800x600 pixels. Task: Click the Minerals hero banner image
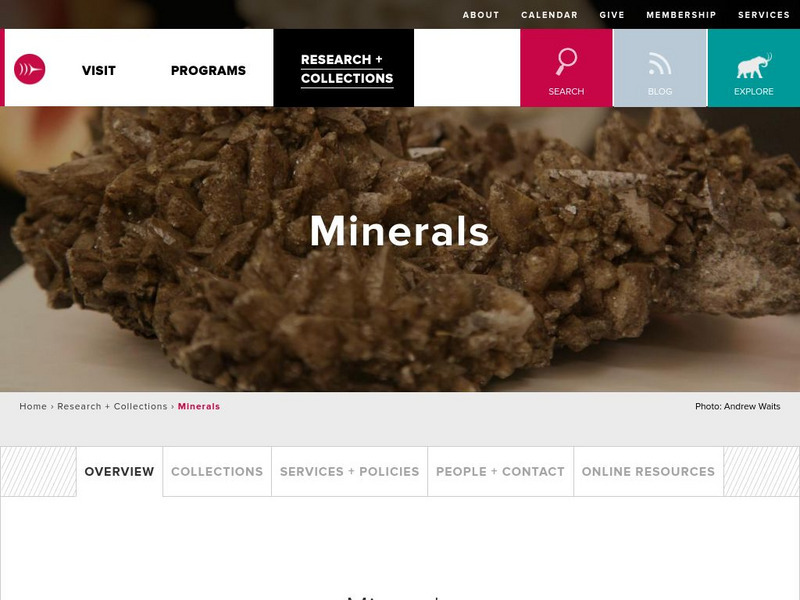pyautogui.click(x=400, y=249)
